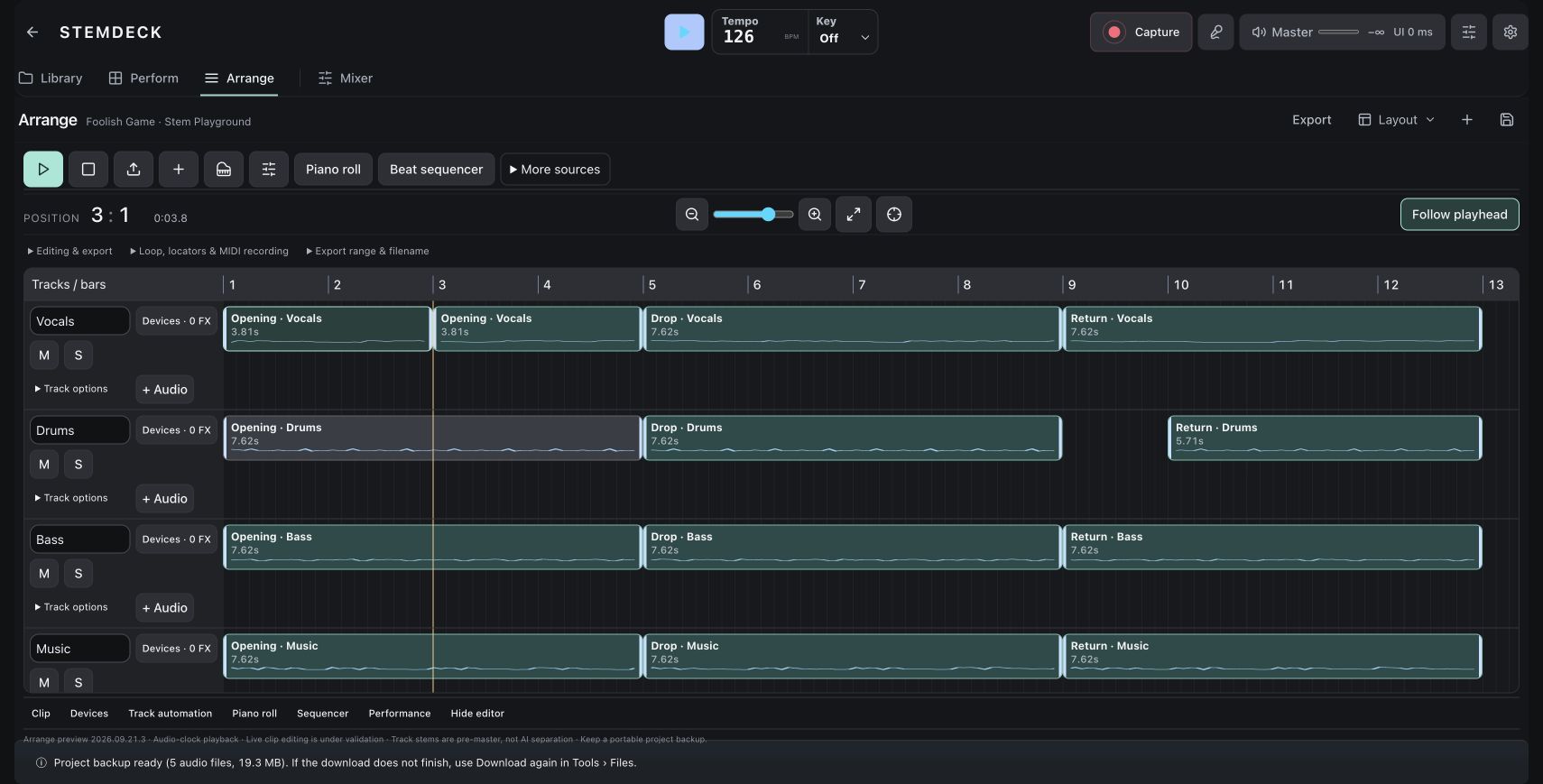The width and height of the screenshot is (1543, 784).
Task: Open the sliders icon left of Piano roll
Action: [x=269, y=170]
